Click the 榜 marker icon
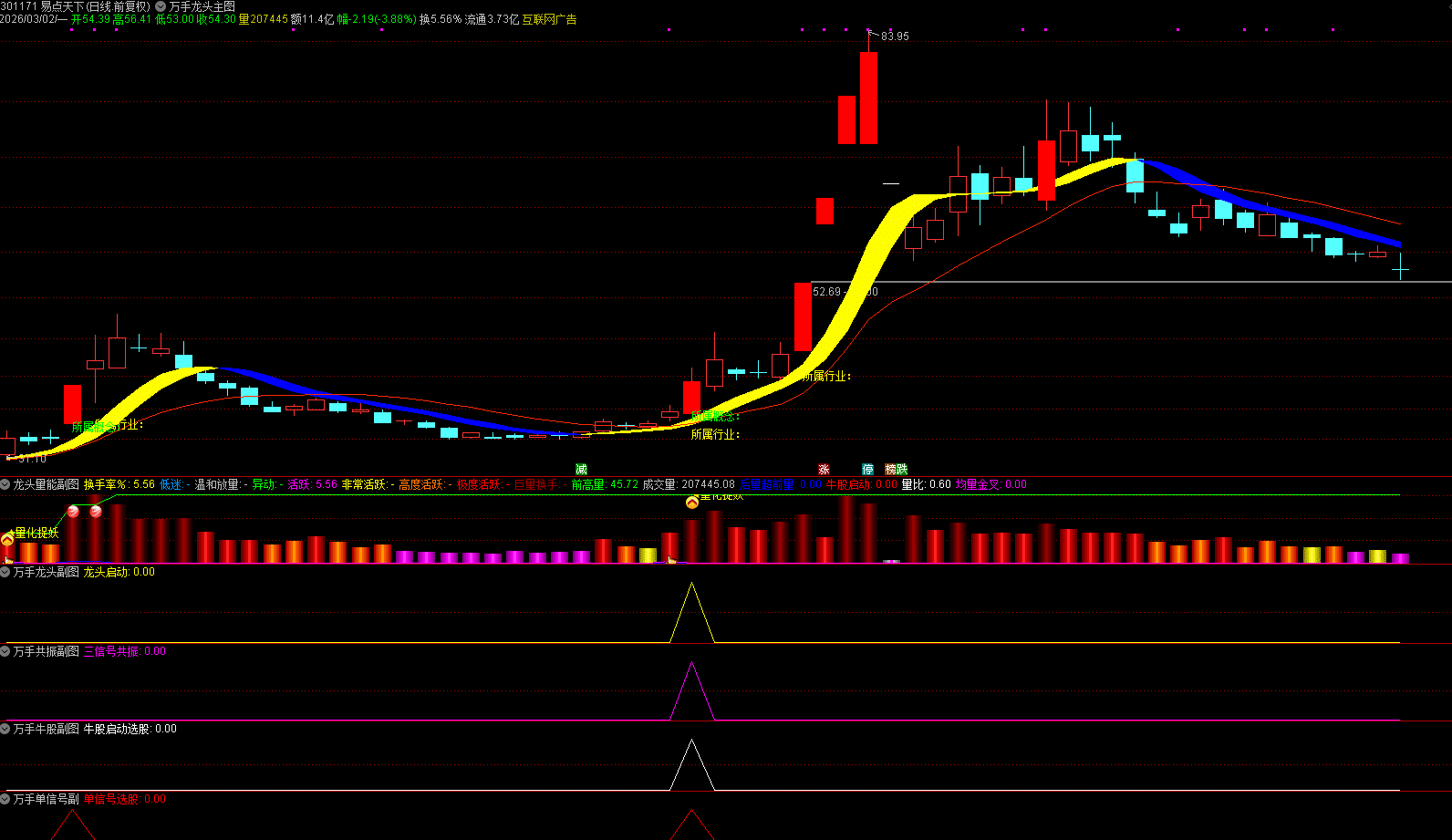Viewport: 1452px width, 840px height. tap(891, 470)
